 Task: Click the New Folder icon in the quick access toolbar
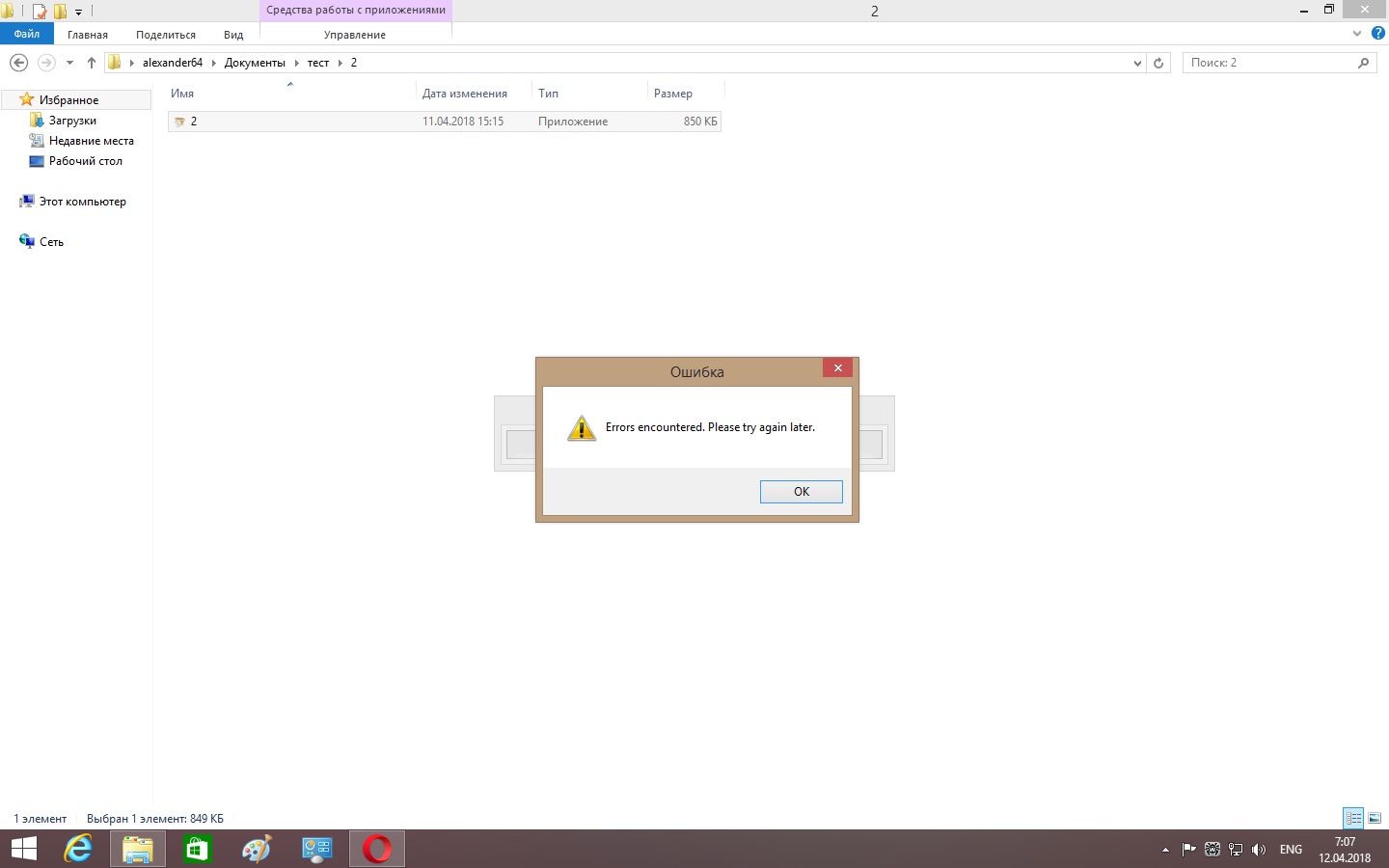60,12
